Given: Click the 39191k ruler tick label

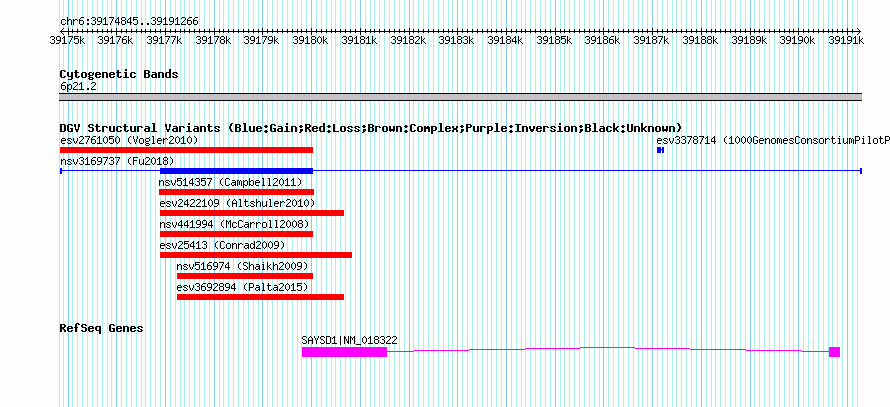Looking at the screenshot, I should pyautogui.click(x=846, y=40).
